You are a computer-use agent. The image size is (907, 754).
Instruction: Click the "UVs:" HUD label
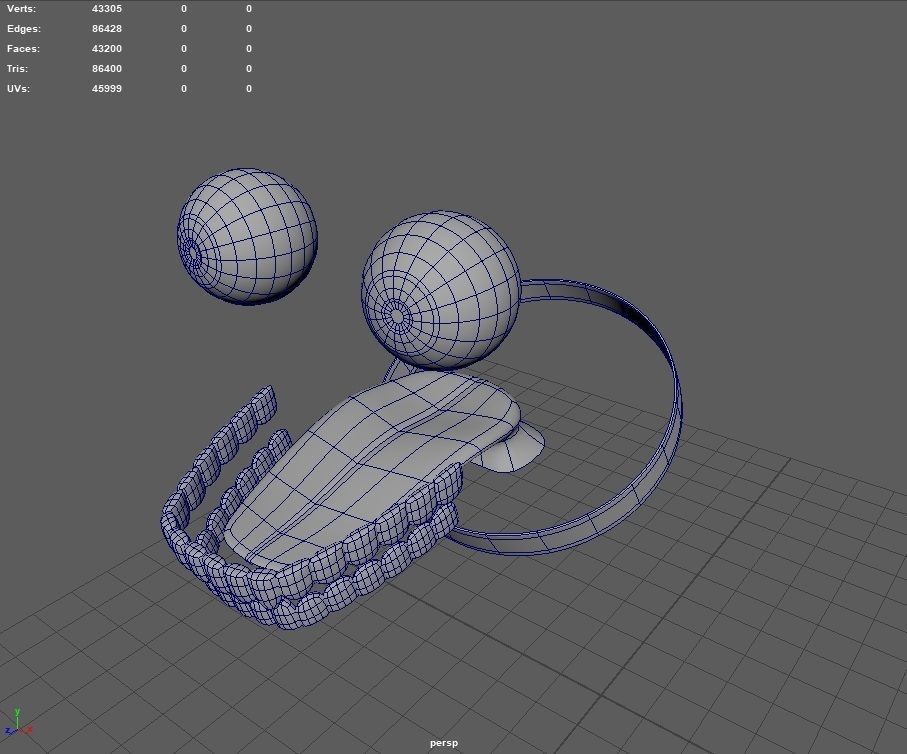pos(19,89)
